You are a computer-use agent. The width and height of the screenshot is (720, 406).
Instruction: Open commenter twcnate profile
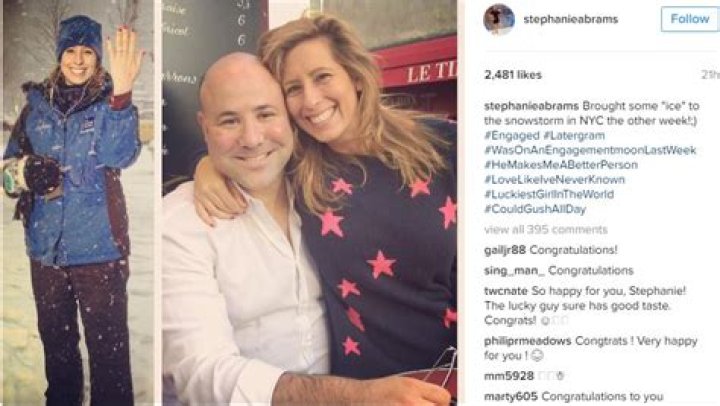(x=506, y=291)
